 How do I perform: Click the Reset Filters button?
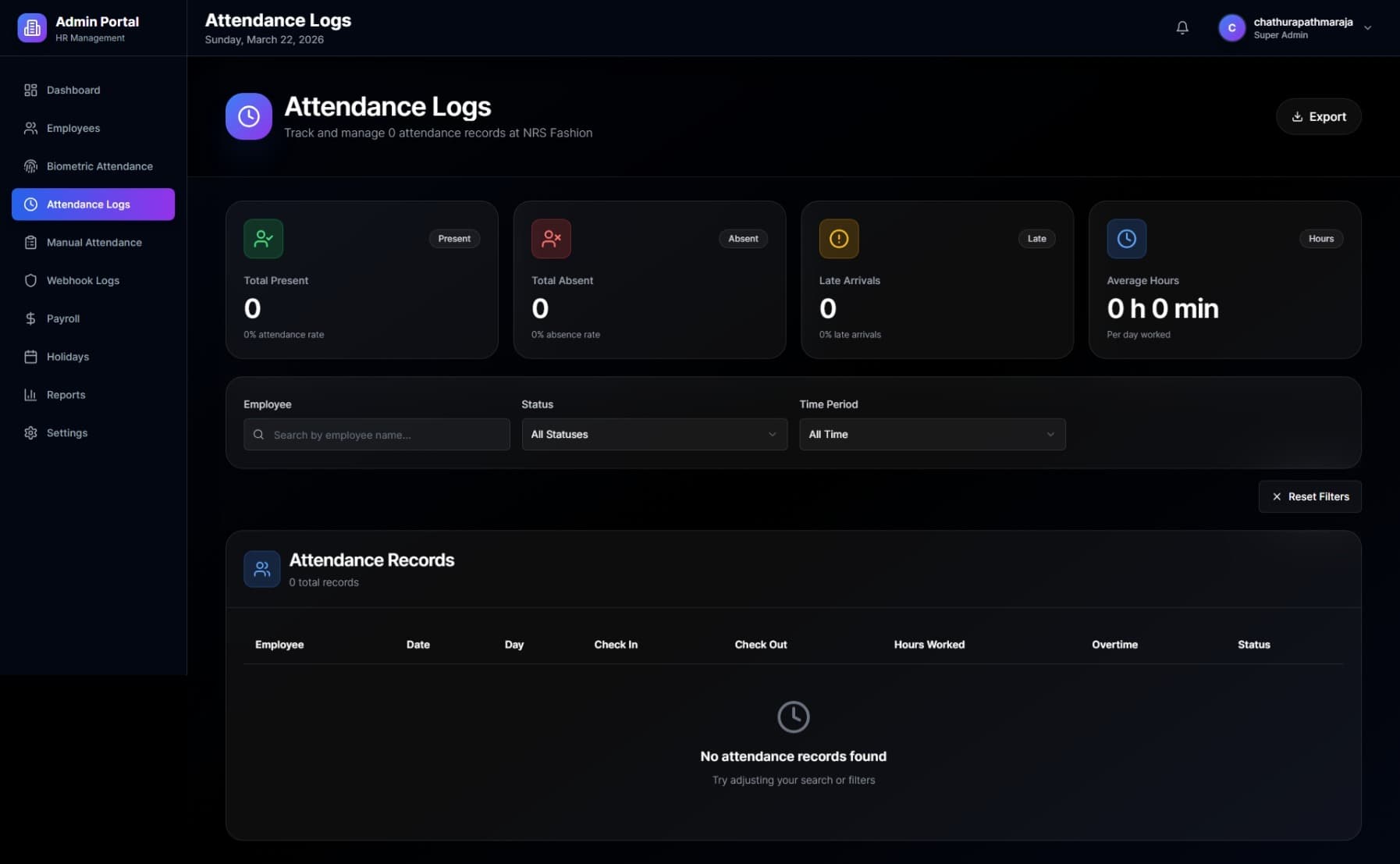point(1309,496)
